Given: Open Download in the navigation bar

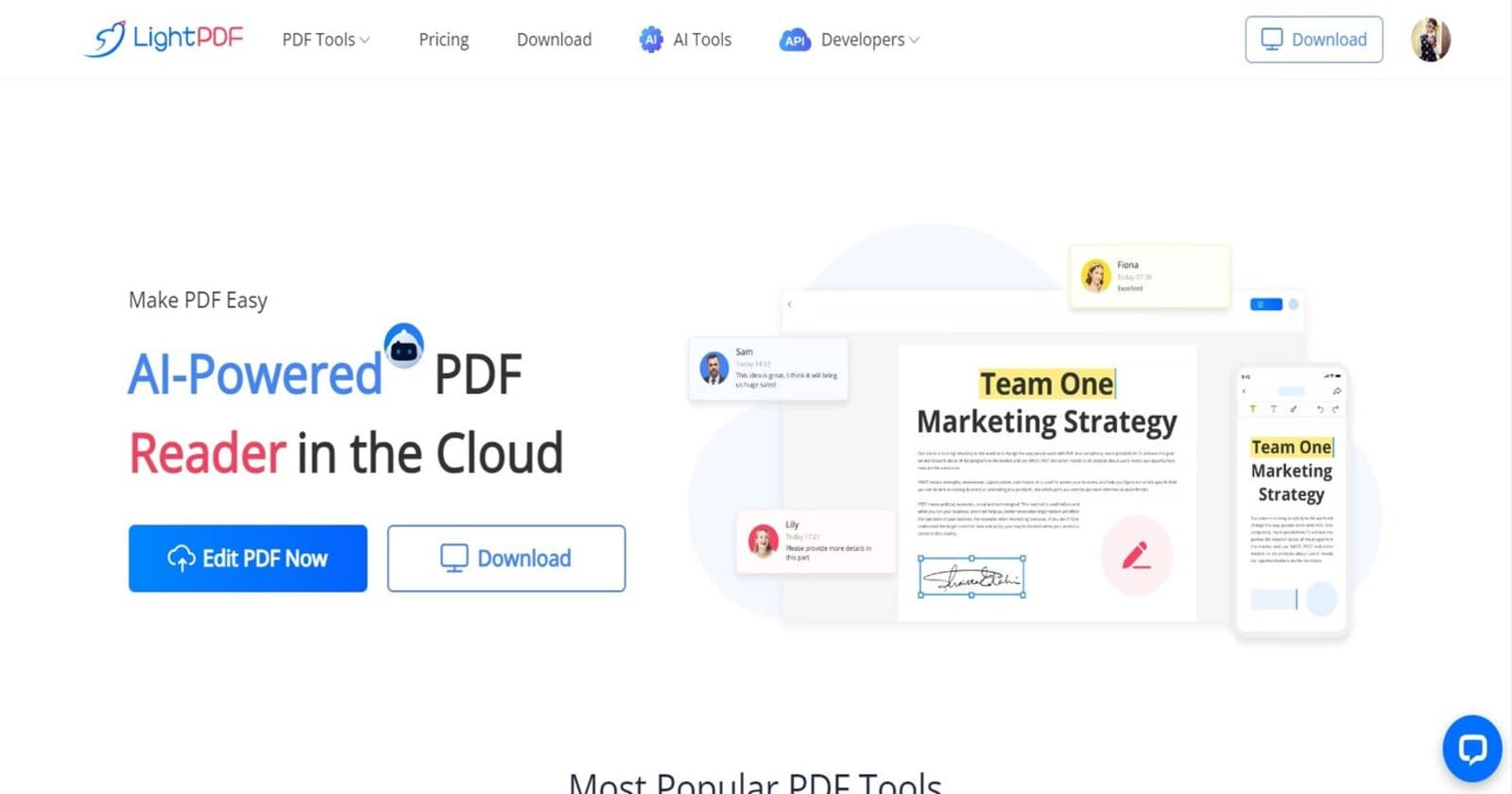Looking at the screenshot, I should [x=554, y=40].
